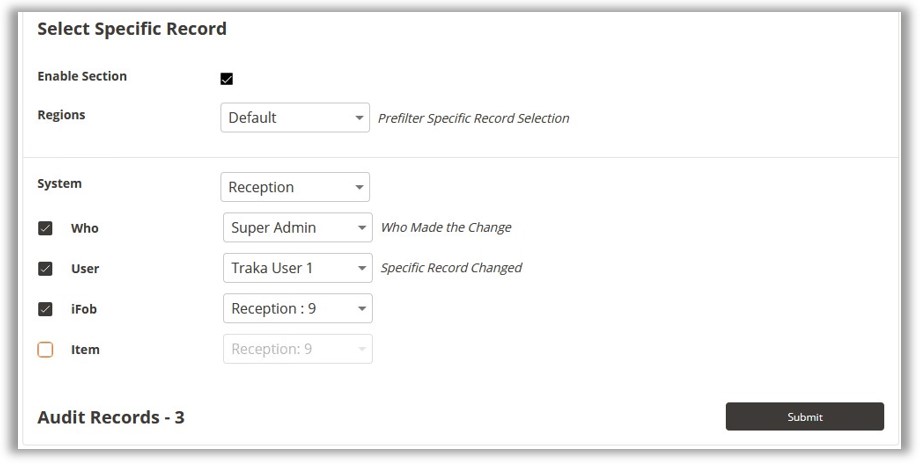Click the iFob dropdown arrow icon
This screenshot has width=923, height=467.
363,309
